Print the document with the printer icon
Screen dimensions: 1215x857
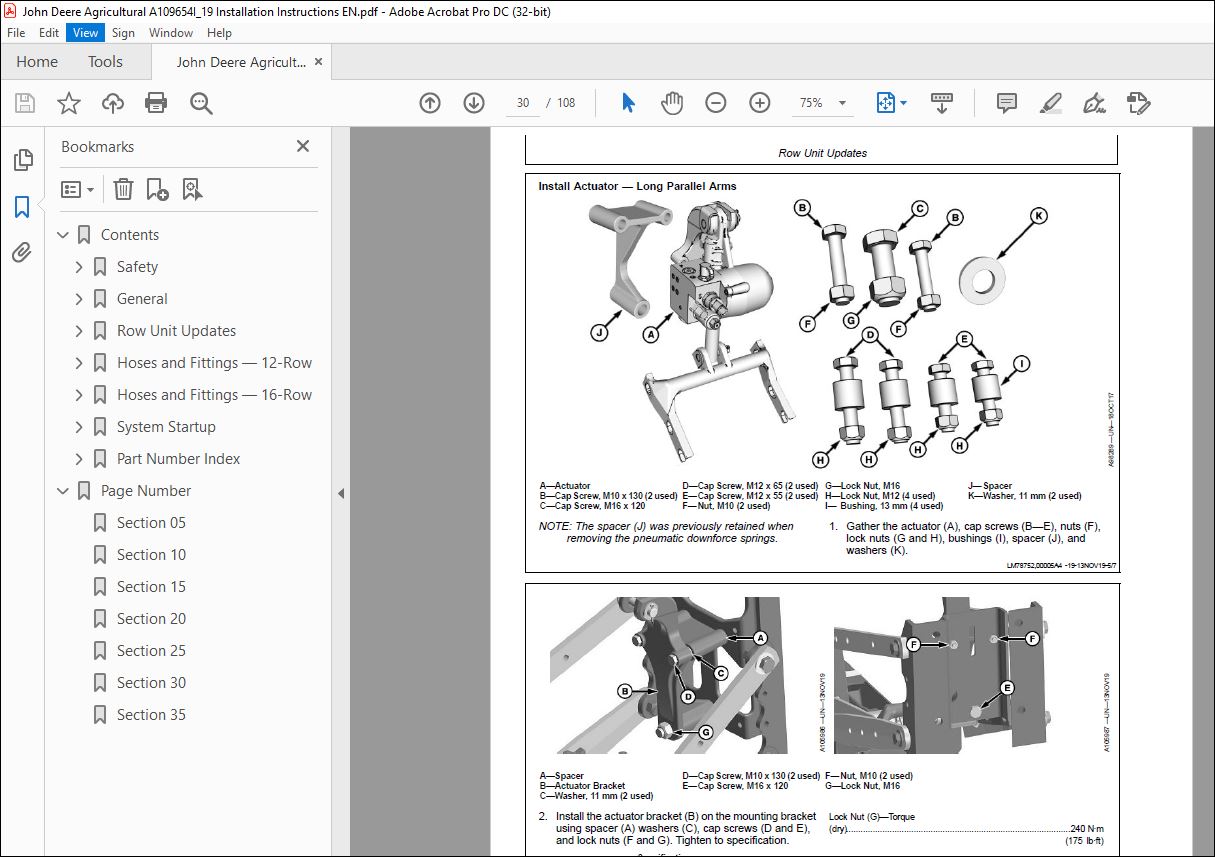tap(156, 103)
